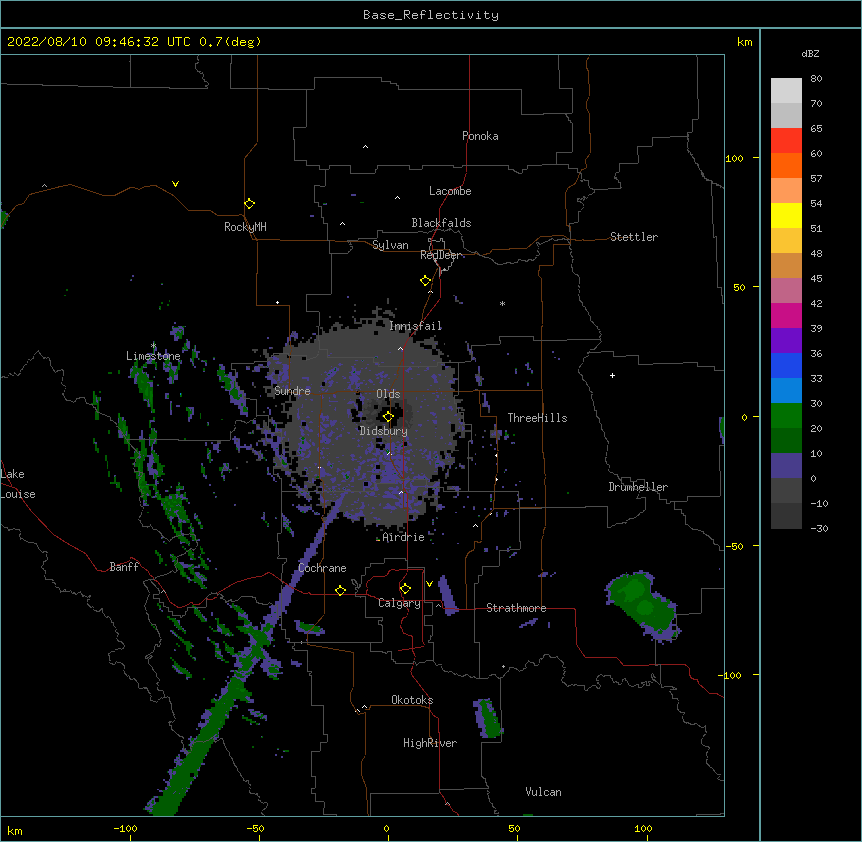Screen dimensions: 862x842
Task: Click the HighRiver city label
Action: click(430, 743)
